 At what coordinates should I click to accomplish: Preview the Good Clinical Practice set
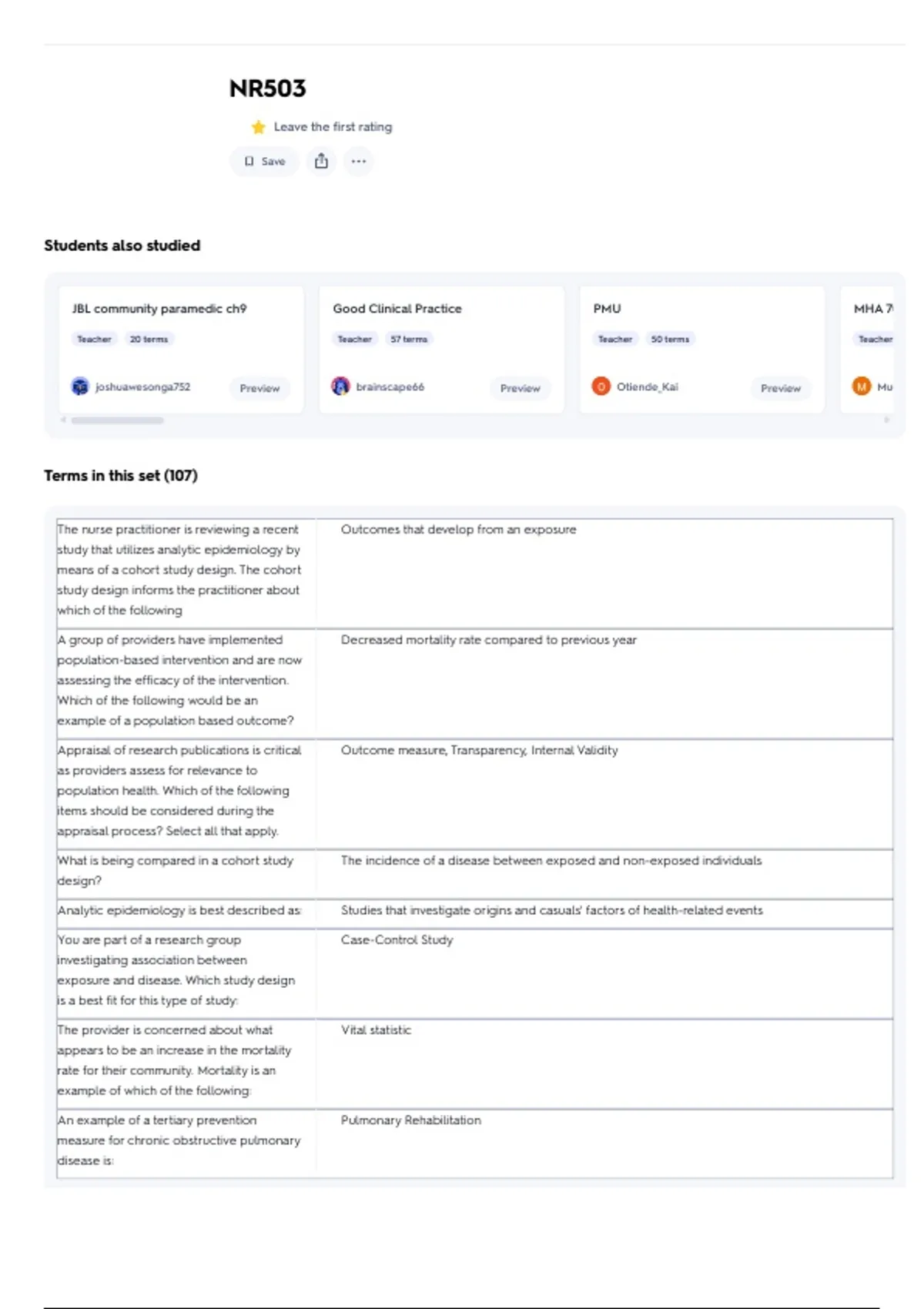520,388
